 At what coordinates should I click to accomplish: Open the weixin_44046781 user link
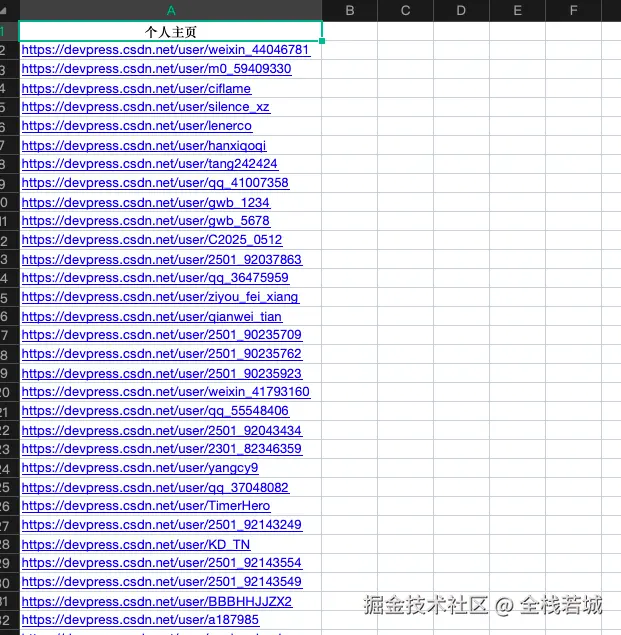click(x=166, y=50)
